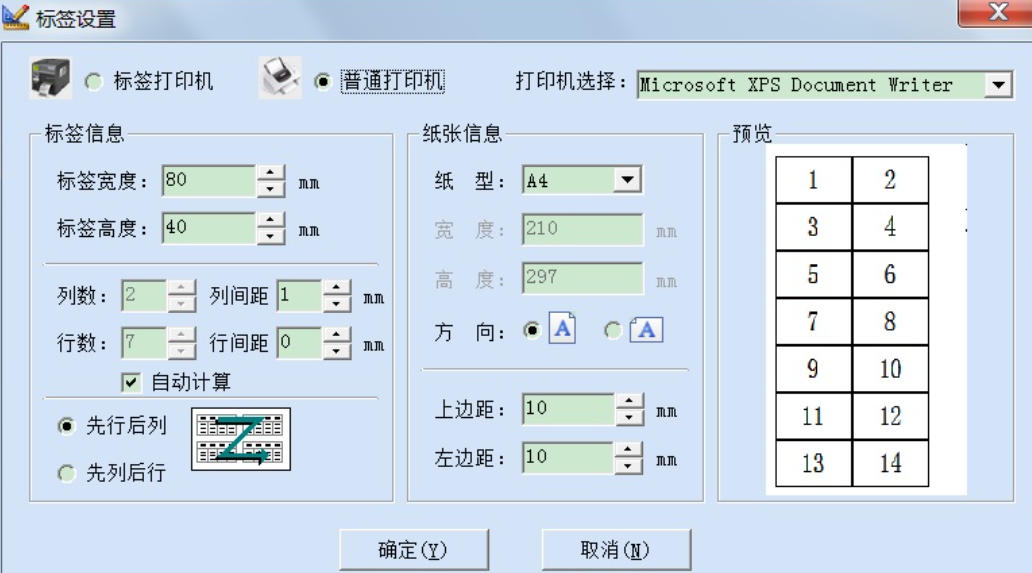The height and width of the screenshot is (573, 1032).
Task: Decrease 上边距 with down arrow
Action: point(629,417)
